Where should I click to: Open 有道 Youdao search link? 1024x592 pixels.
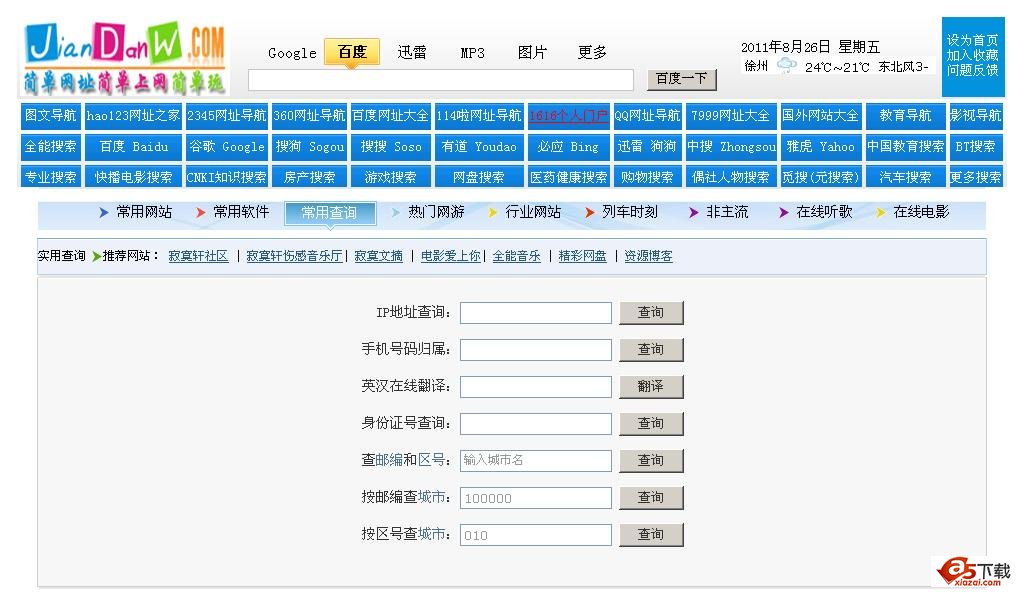click(x=479, y=147)
